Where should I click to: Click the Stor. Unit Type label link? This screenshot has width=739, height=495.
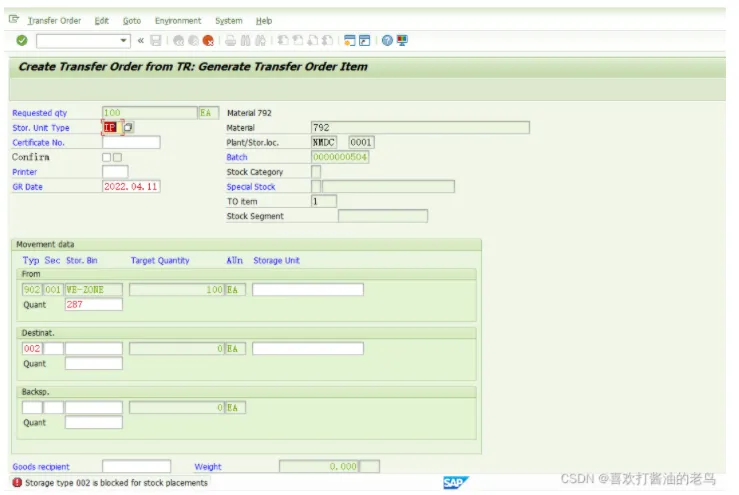click(41, 128)
